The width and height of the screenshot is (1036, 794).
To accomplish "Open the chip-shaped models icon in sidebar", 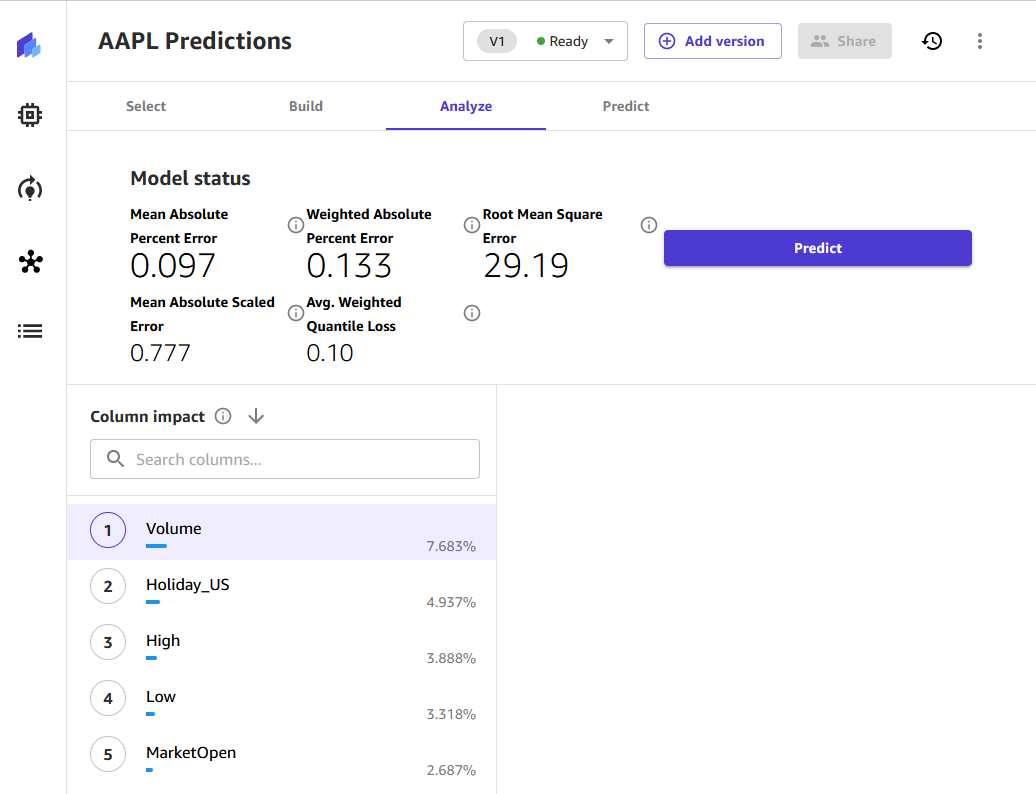I will point(30,115).
